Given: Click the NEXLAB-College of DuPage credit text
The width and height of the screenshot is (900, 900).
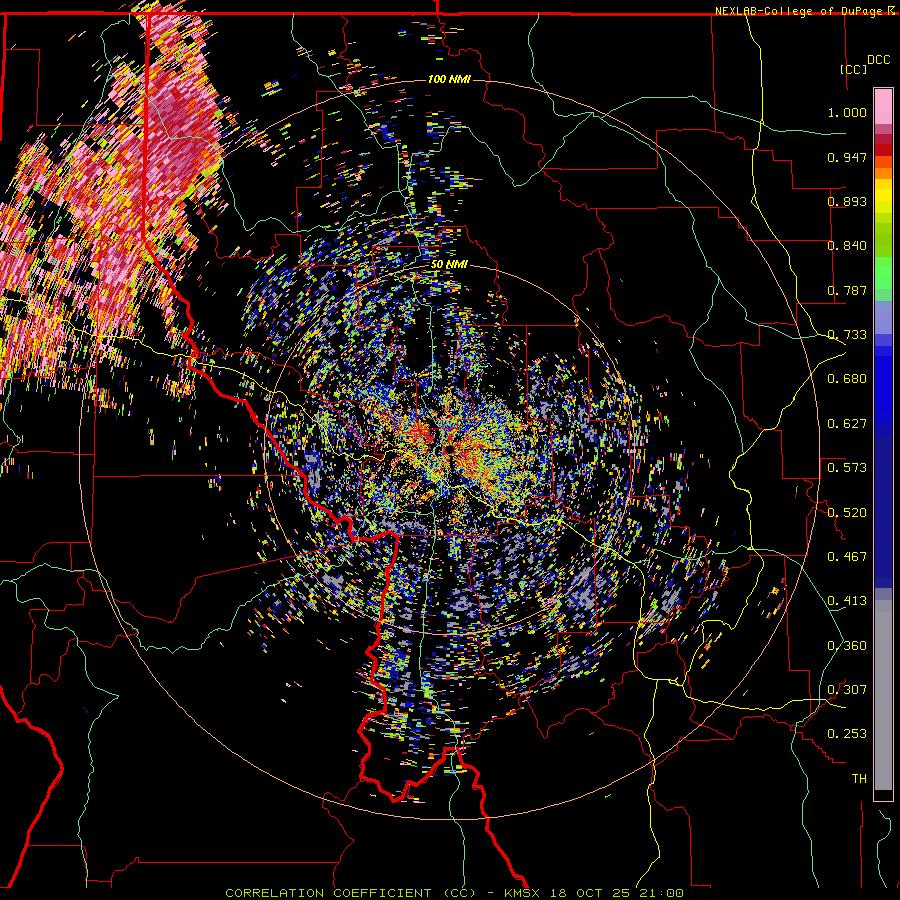Looking at the screenshot, I should 801,11.
